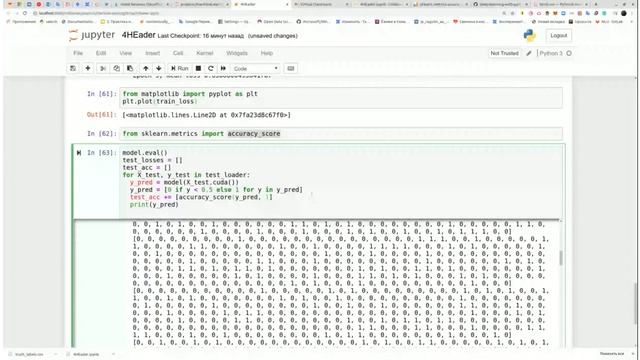
Task: Run the selected cell
Action: 180,69
